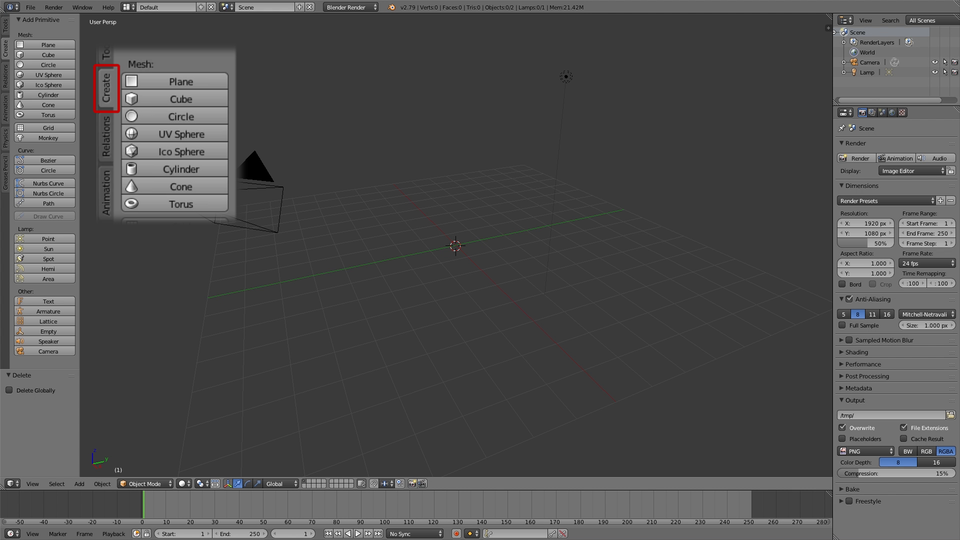Toggle the pin icon beside Scene in Properties
The width and height of the screenshot is (960, 540).
point(842,128)
